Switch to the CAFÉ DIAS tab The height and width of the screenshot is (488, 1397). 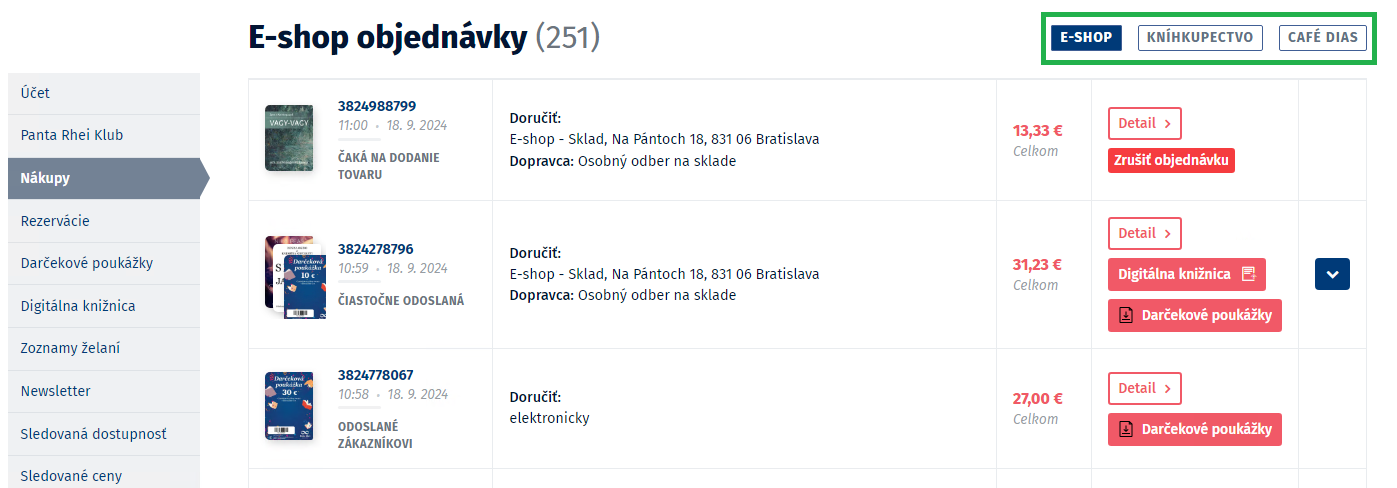click(1323, 38)
